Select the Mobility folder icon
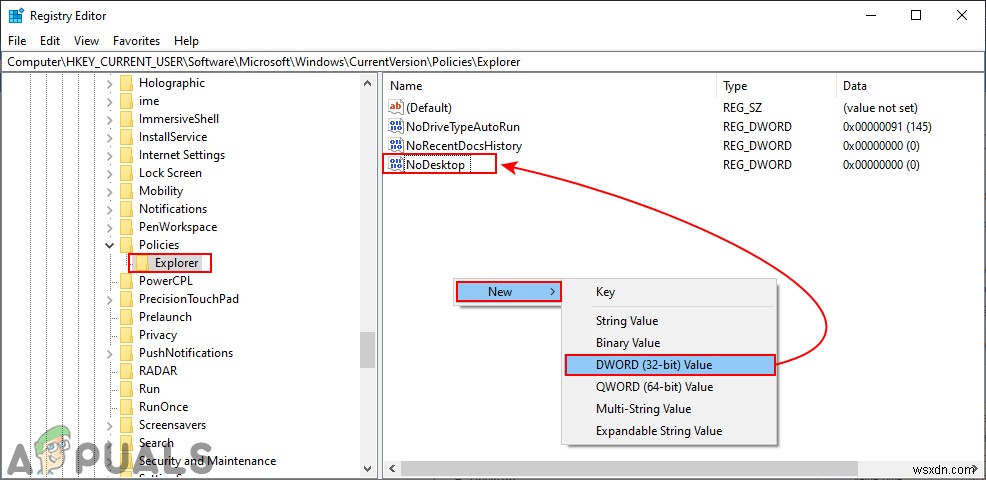The height and width of the screenshot is (480, 986). [126, 191]
